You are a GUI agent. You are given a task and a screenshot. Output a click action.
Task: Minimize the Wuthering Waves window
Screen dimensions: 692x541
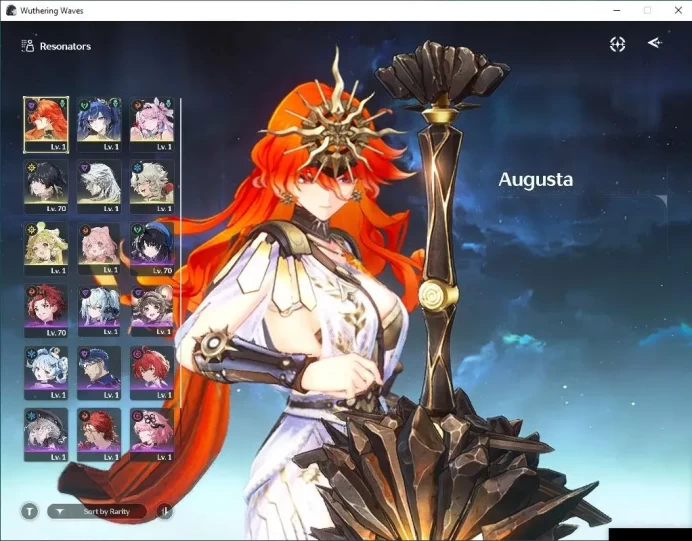(617, 11)
